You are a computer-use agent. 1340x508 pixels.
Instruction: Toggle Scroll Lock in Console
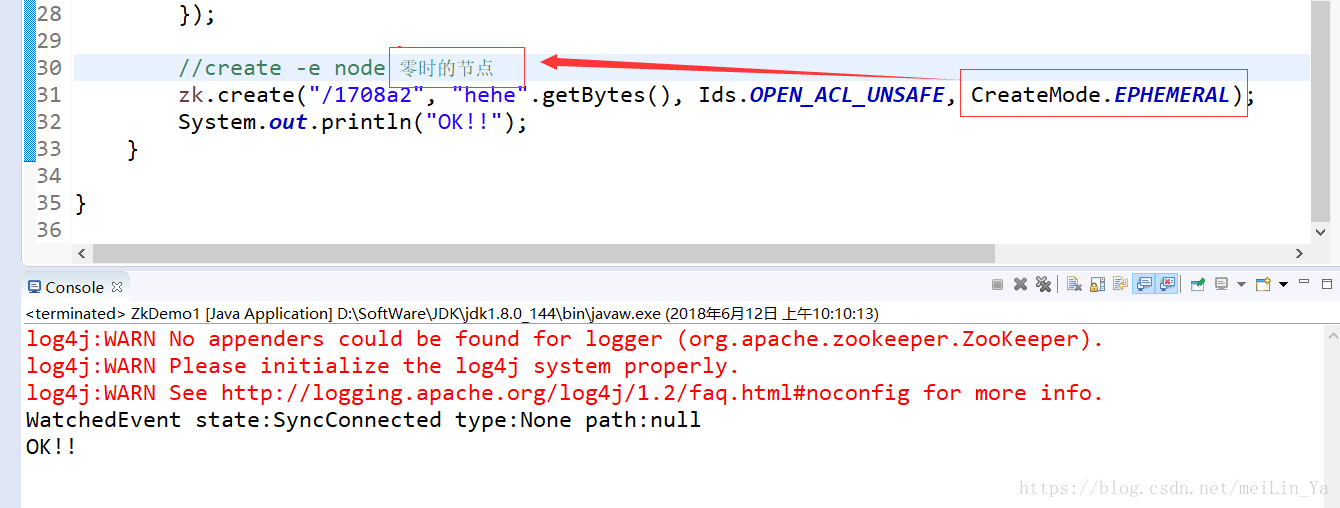coord(1097,284)
